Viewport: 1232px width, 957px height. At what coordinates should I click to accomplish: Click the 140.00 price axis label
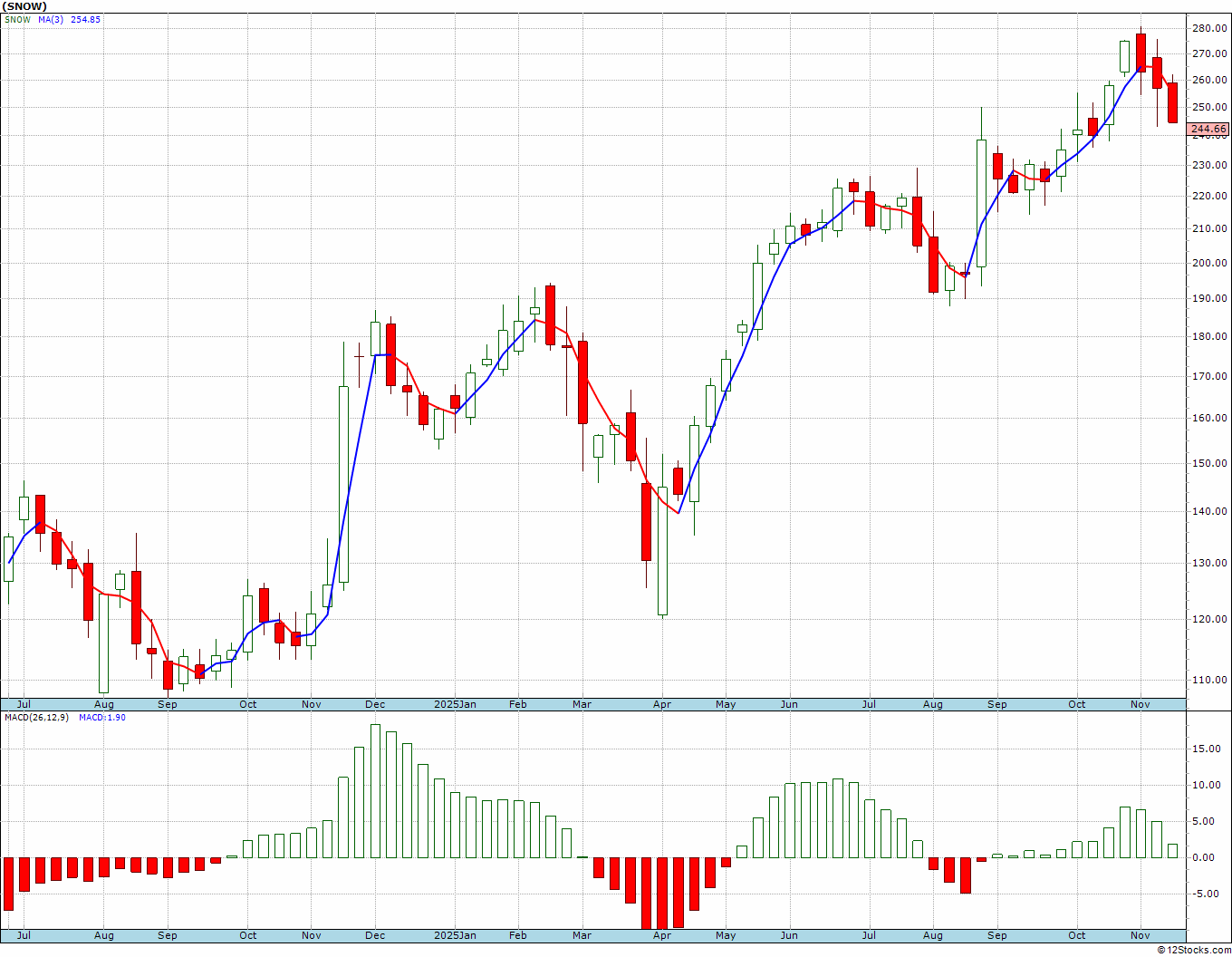(1210, 511)
